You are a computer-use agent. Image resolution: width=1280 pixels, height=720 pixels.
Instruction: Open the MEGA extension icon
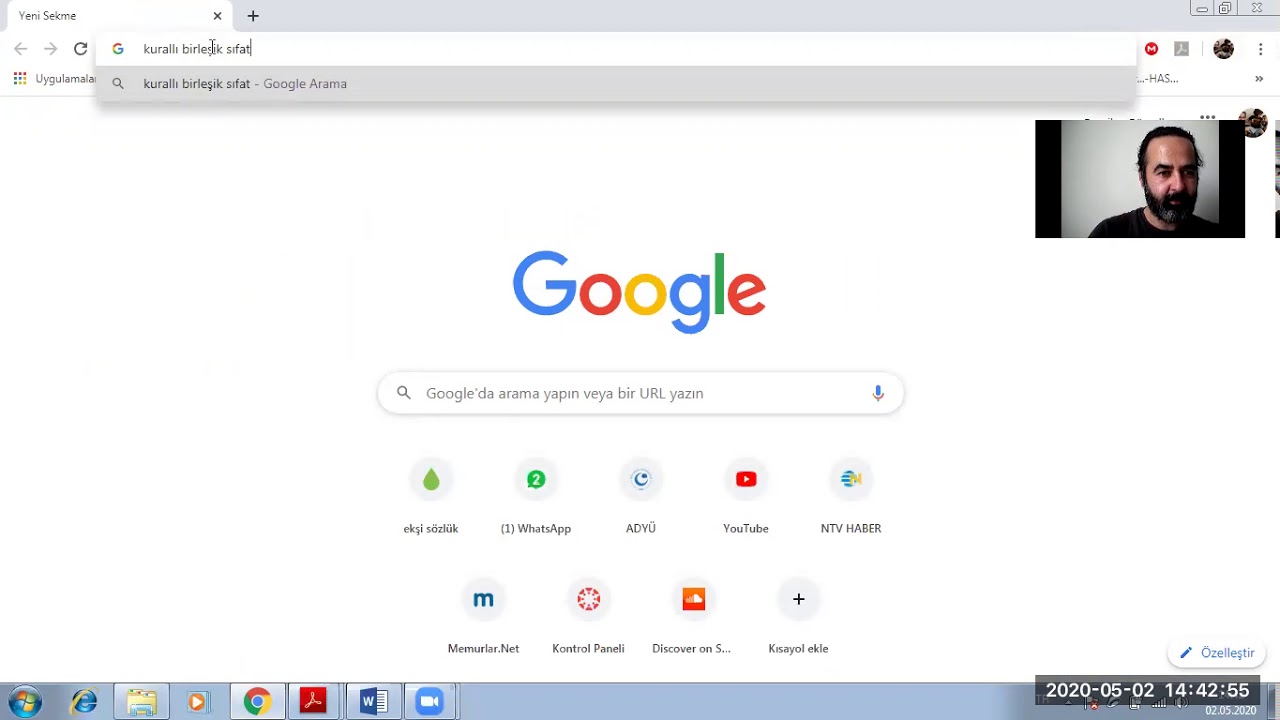coord(1152,49)
